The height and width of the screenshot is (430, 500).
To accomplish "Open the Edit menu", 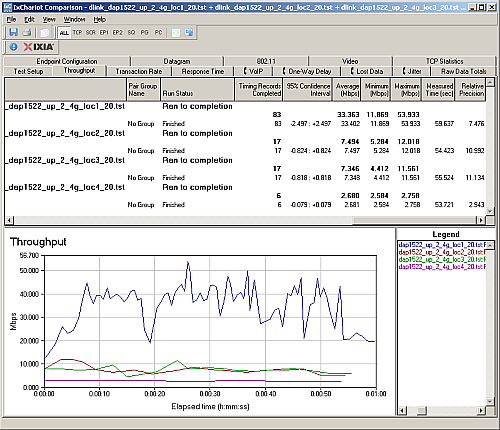I will pyautogui.click(x=29, y=20).
